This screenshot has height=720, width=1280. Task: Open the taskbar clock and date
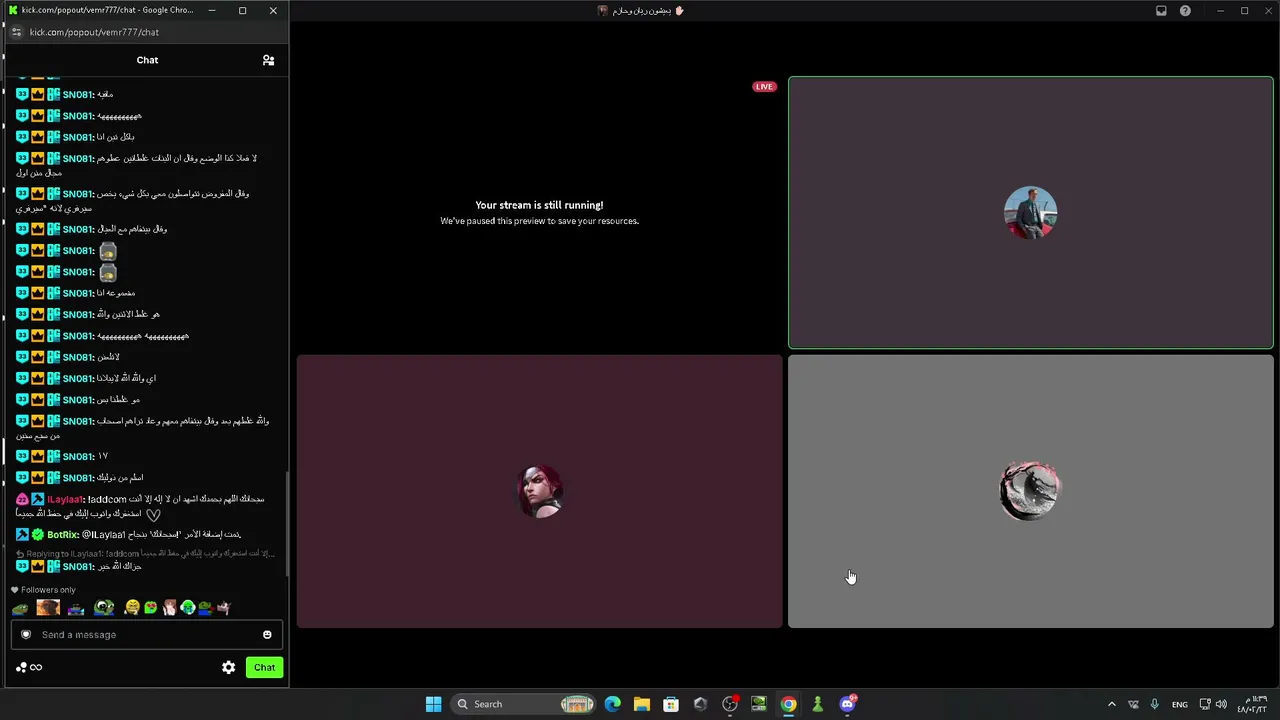click(x=1254, y=704)
